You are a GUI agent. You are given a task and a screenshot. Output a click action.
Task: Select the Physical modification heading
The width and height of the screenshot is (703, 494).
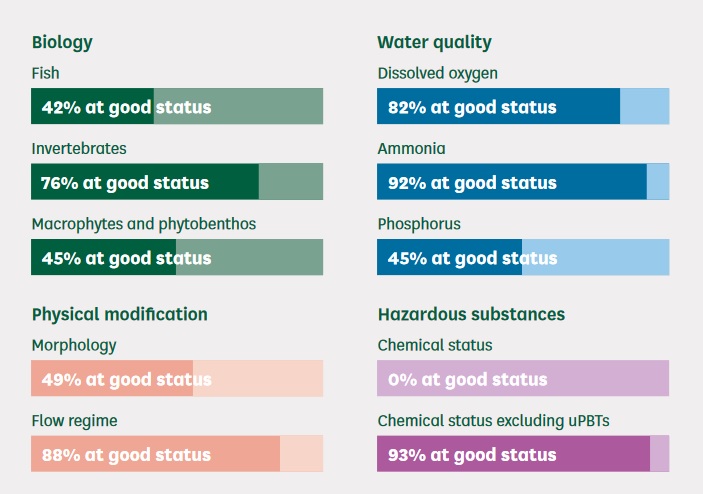click(120, 315)
